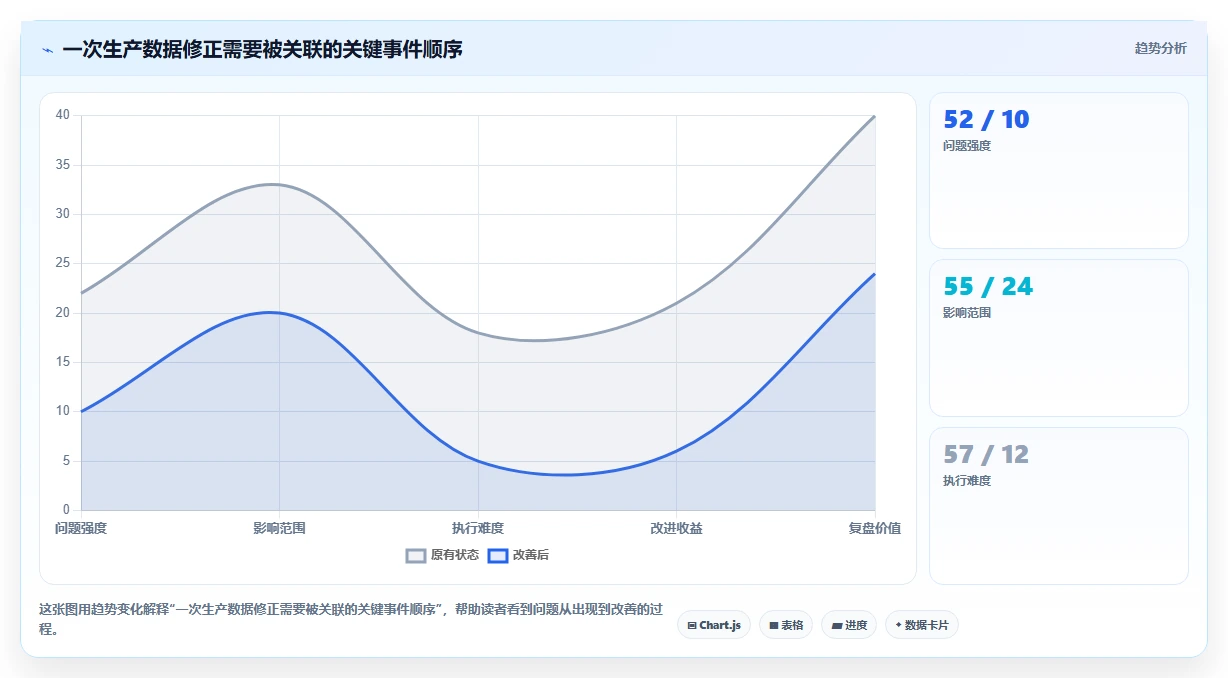The height and width of the screenshot is (678, 1228).
Task: Click the small icon in 表格 tag
Action: (x=774, y=625)
